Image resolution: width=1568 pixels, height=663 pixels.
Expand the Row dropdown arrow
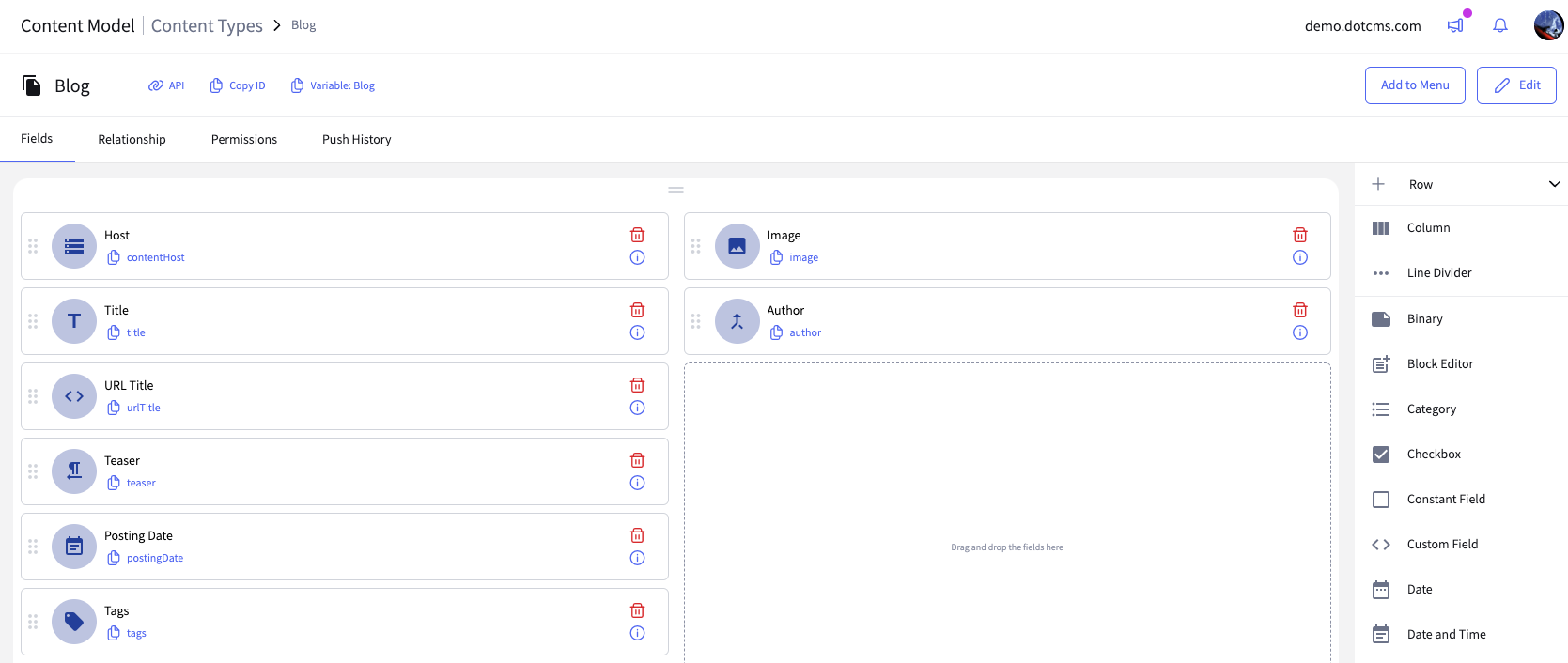tap(1554, 184)
